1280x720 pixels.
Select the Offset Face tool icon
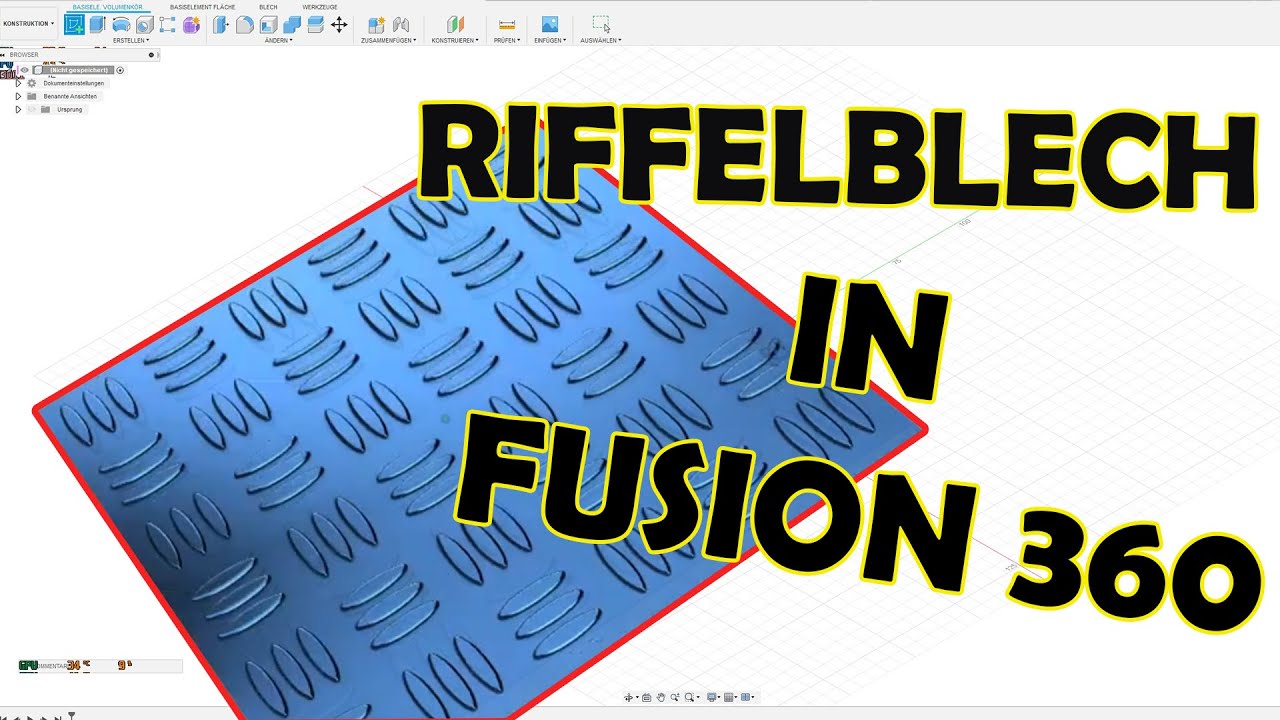coord(316,24)
